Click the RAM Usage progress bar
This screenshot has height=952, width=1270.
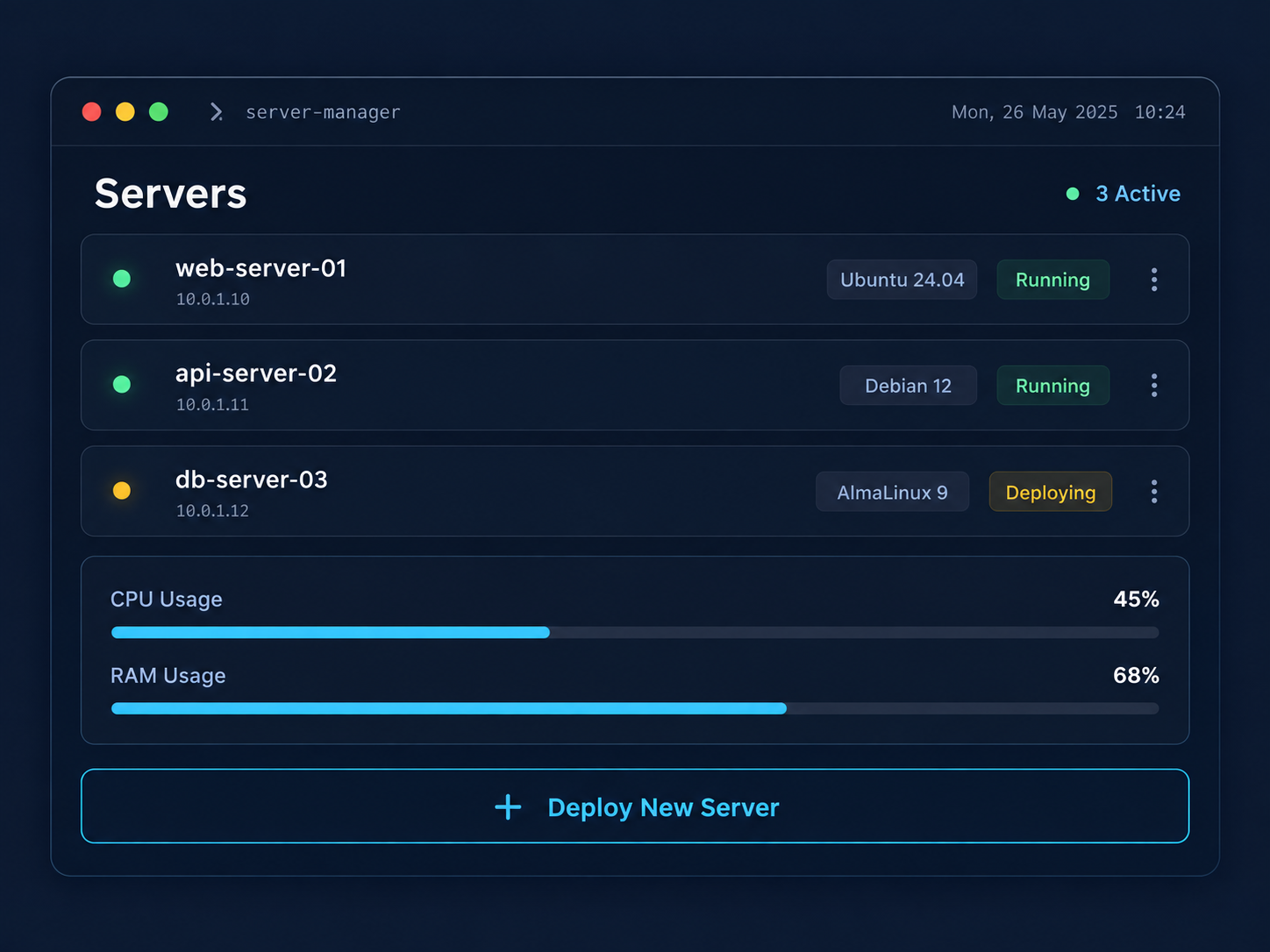coord(635,709)
